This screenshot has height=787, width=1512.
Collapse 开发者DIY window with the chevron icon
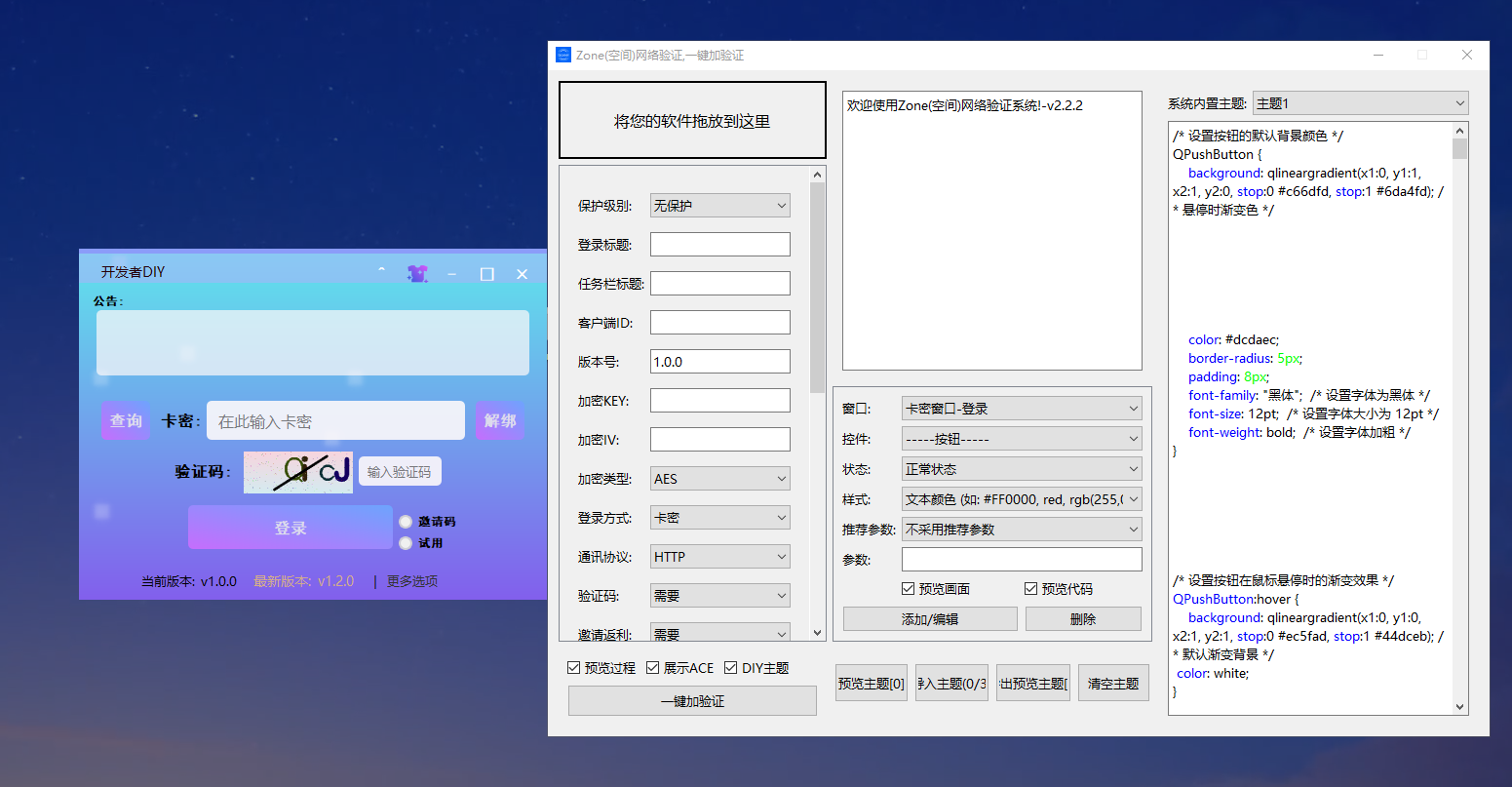tap(381, 270)
